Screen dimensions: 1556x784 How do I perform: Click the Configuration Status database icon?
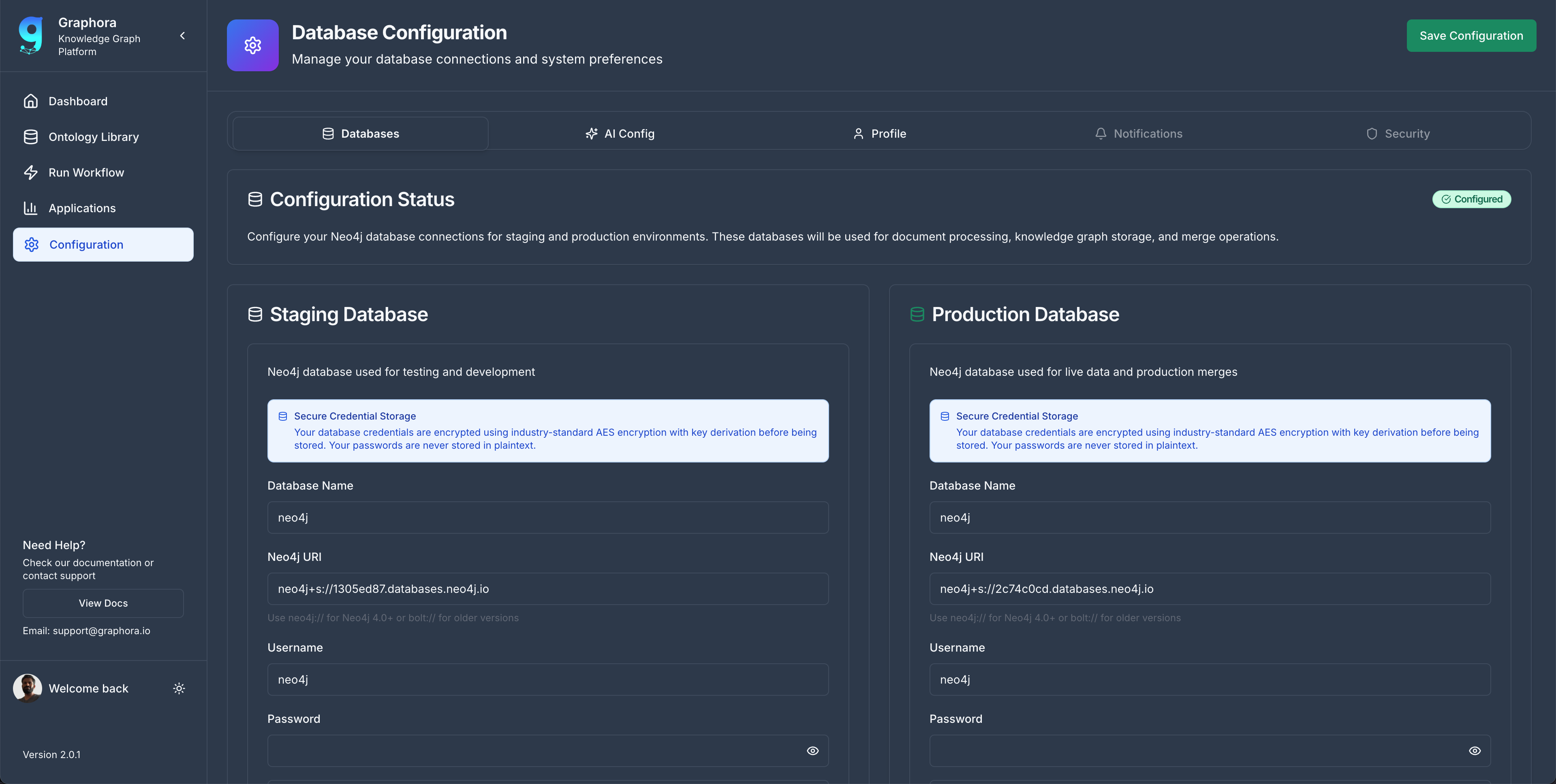point(255,199)
